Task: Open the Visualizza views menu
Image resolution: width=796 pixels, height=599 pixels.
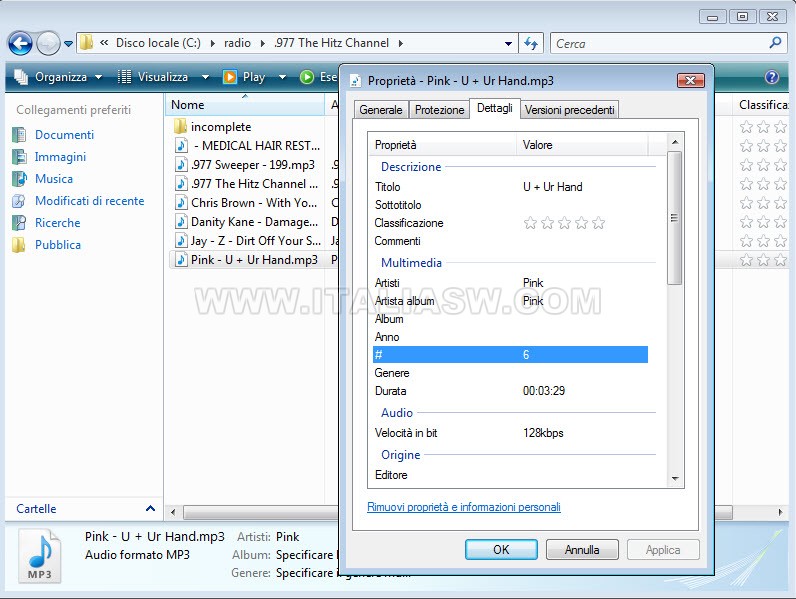Action: coord(163,77)
